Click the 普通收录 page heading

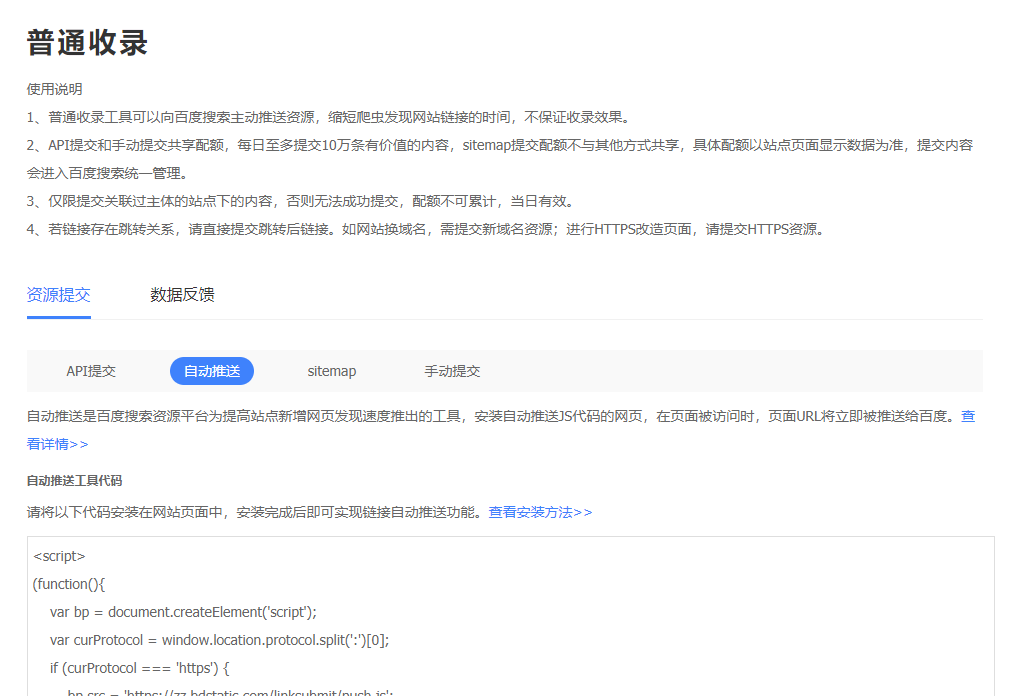(x=87, y=43)
